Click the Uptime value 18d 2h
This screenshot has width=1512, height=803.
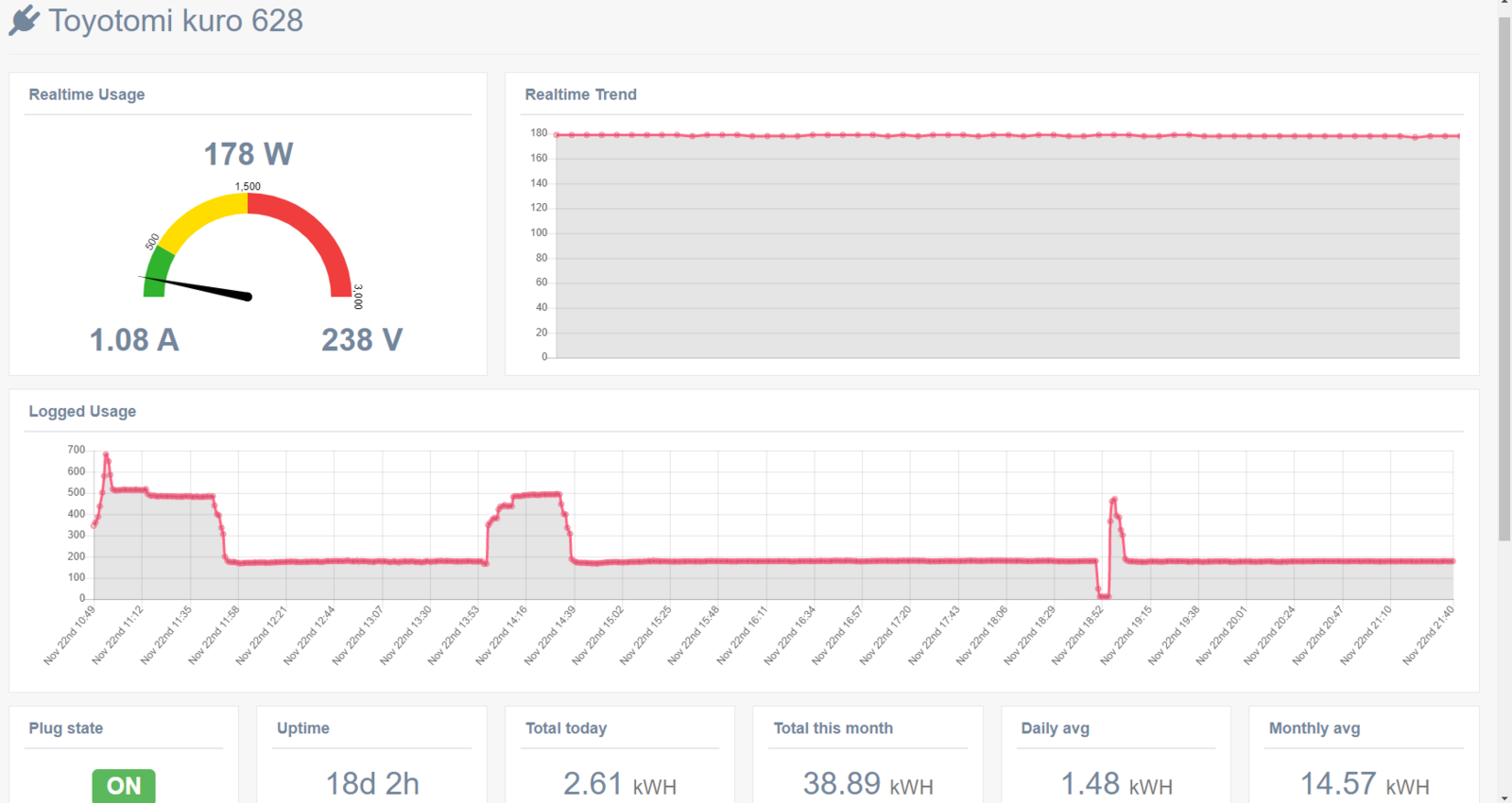tap(372, 784)
